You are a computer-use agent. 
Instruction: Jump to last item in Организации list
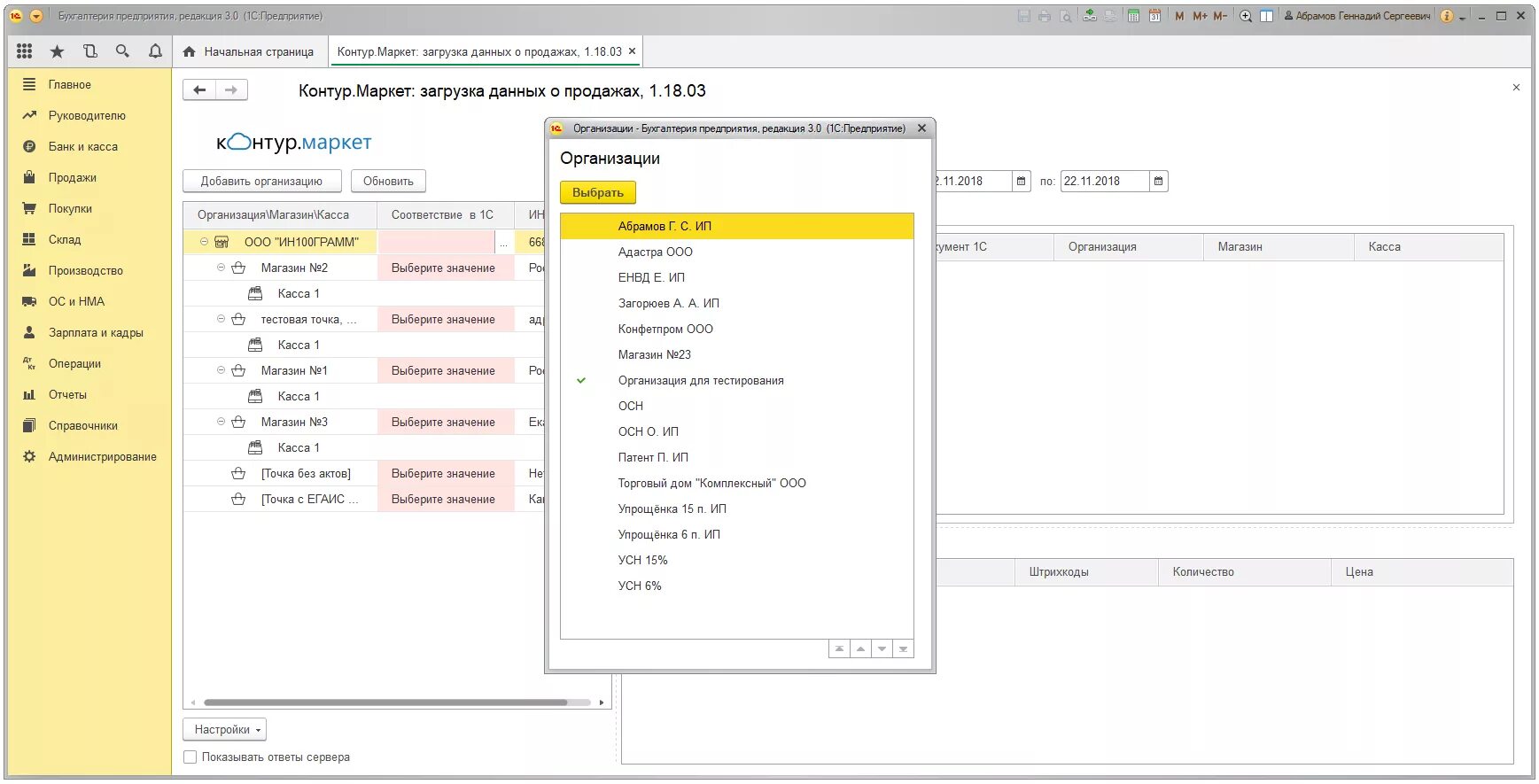coord(903,649)
